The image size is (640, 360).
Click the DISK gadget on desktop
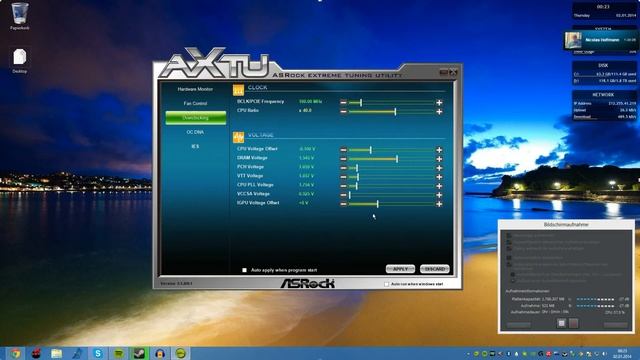604,73
